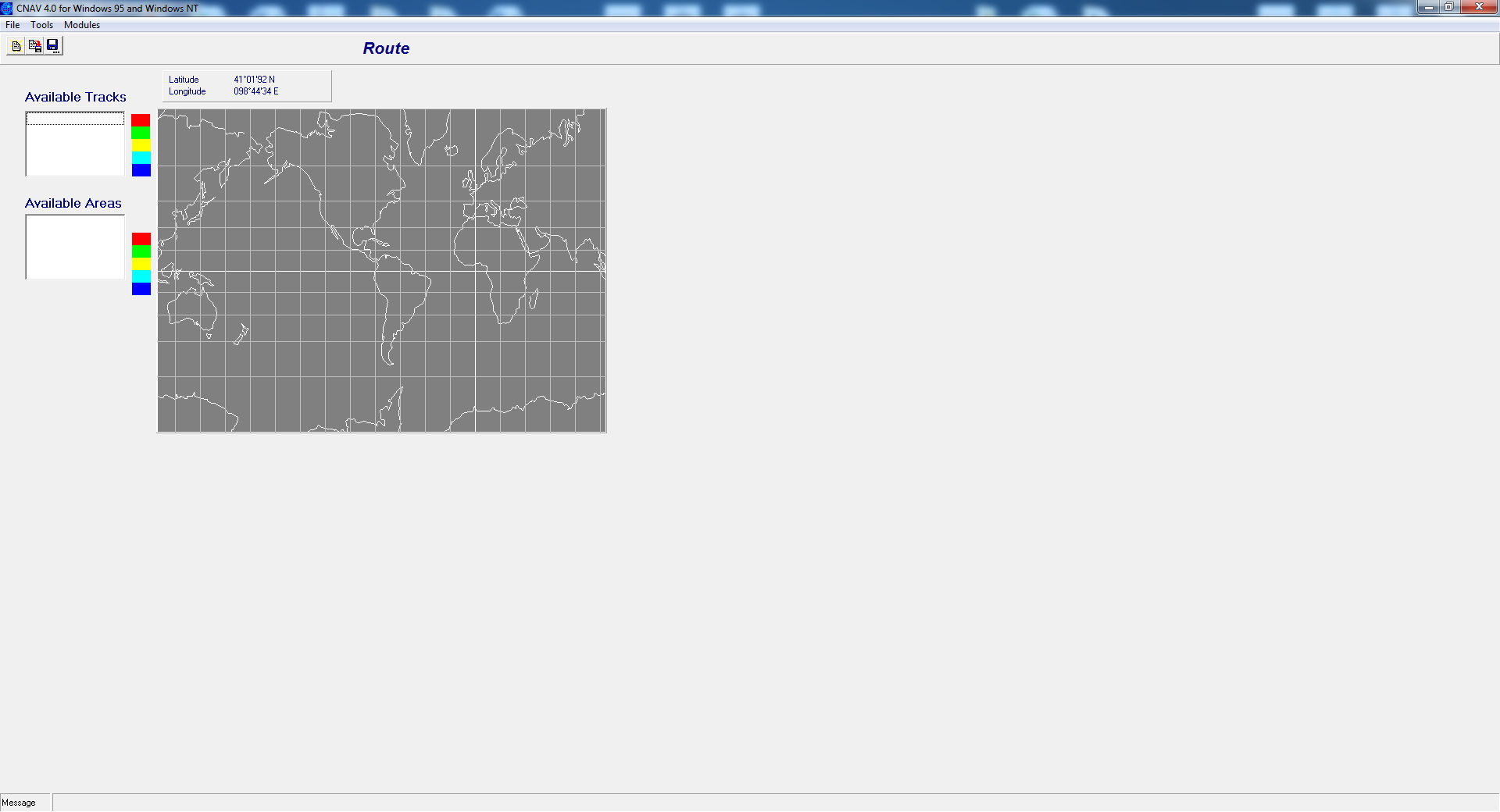Screen dimensions: 1500x812
Task: Choose the blue Available Areas color swatch
Action: pyautogui.click(x=141, y=289)
